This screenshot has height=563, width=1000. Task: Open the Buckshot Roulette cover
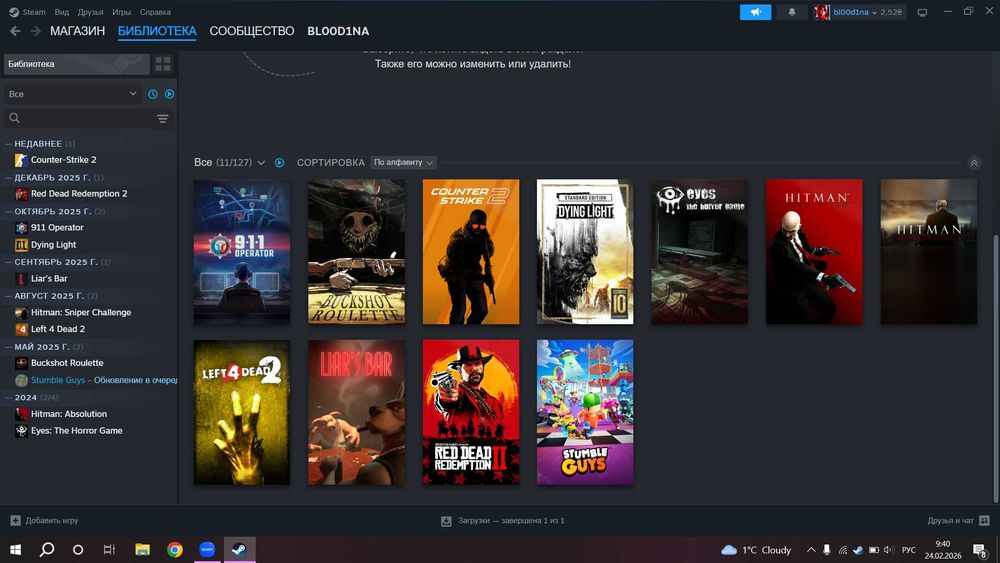357,252
